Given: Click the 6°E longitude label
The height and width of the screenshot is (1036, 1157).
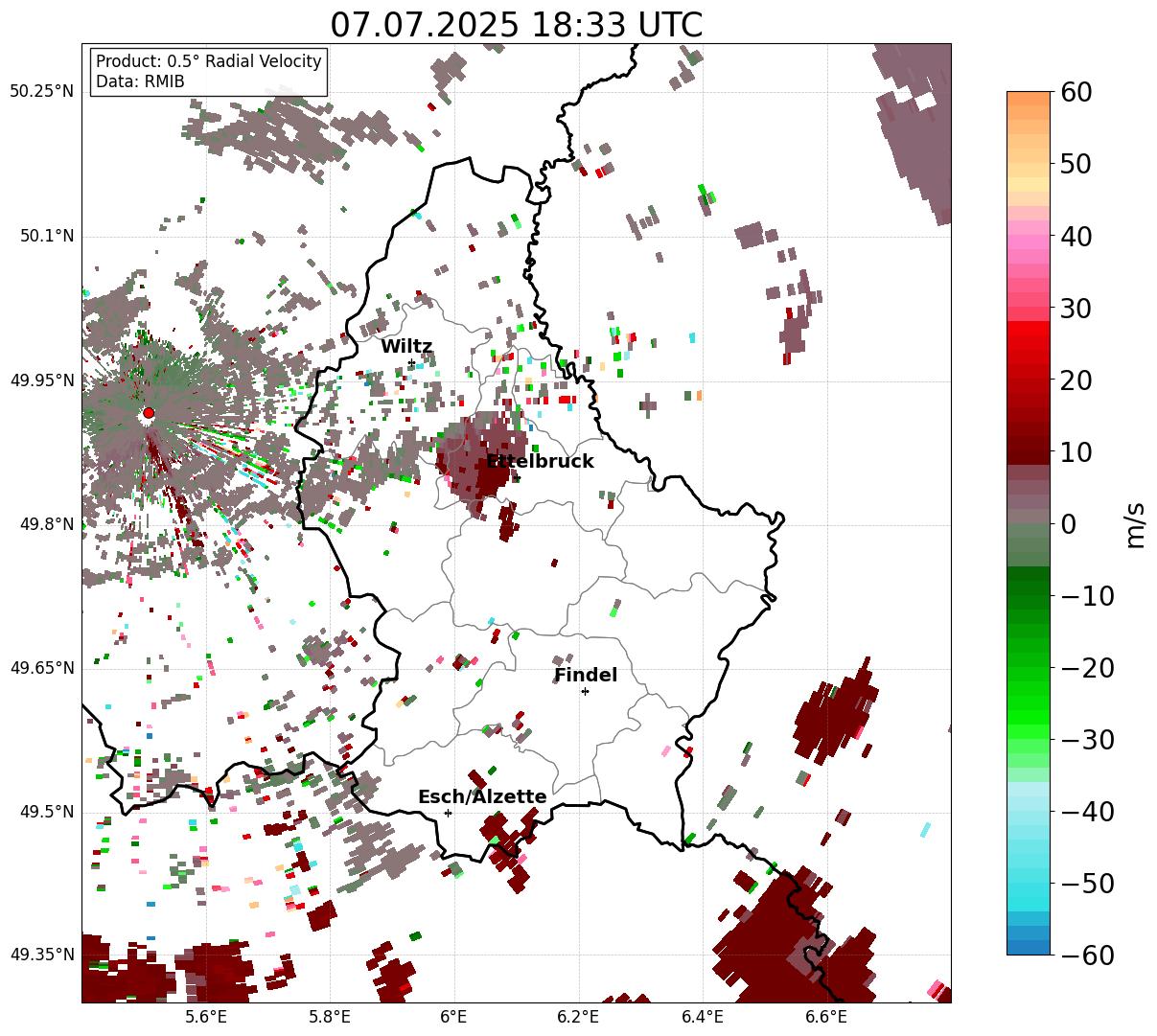Looking at the screenshot, I should (454, 1017).
